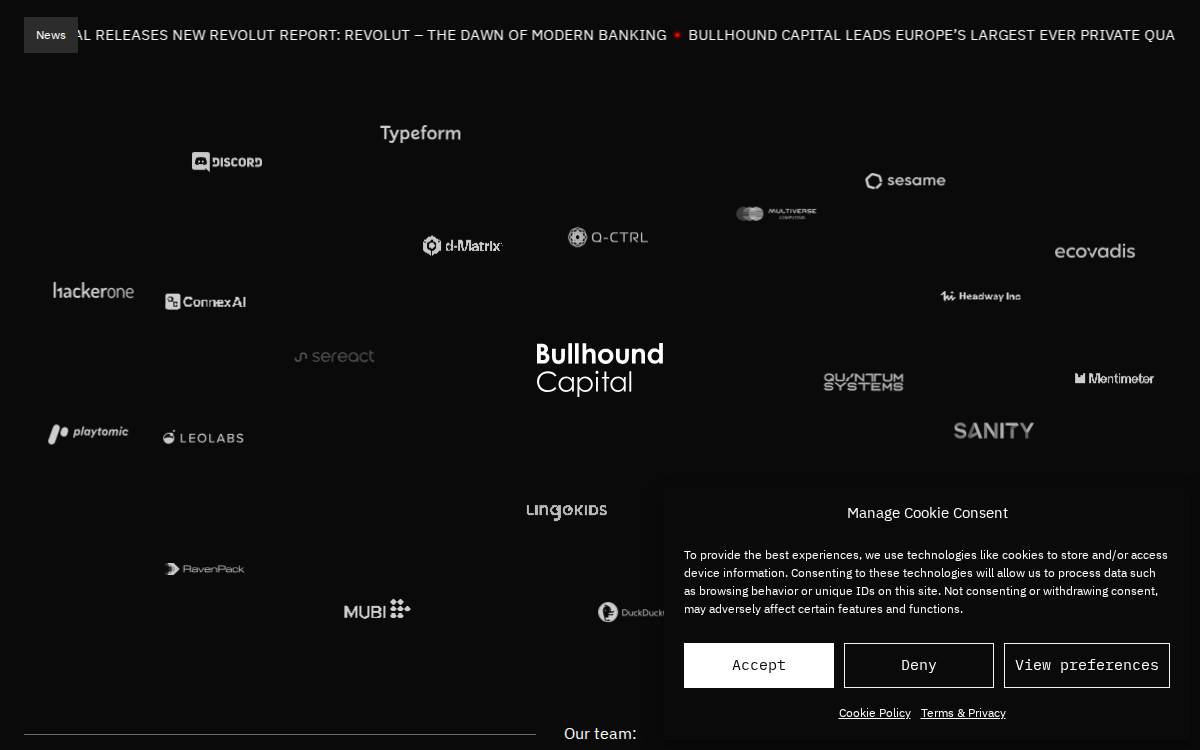Click the ConnexAI logo
The width and height of the screenshot is (1200, 750).
[206, 301]
